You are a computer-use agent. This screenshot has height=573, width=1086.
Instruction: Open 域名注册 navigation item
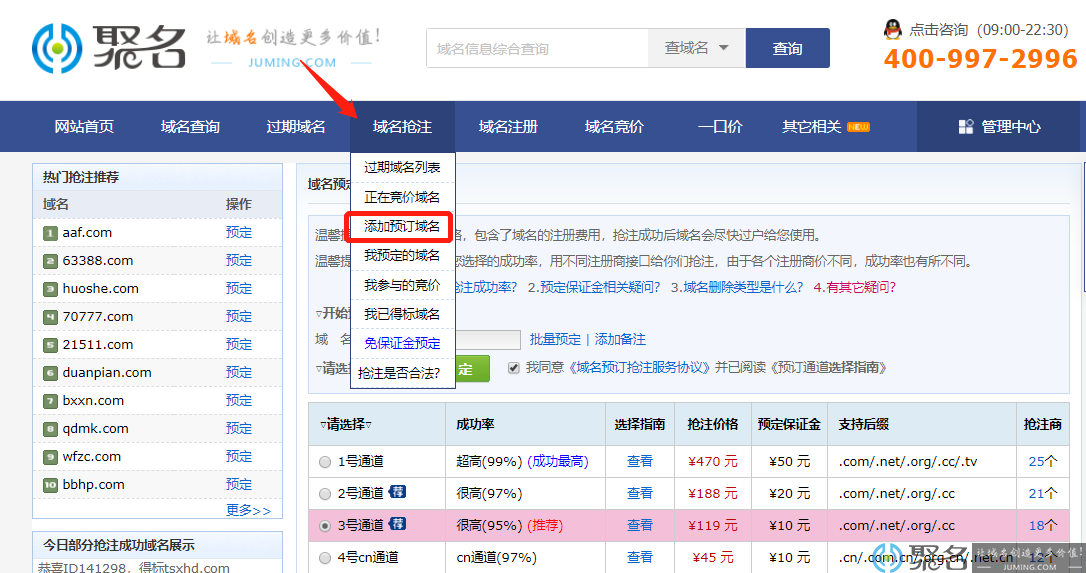(508, 127)
